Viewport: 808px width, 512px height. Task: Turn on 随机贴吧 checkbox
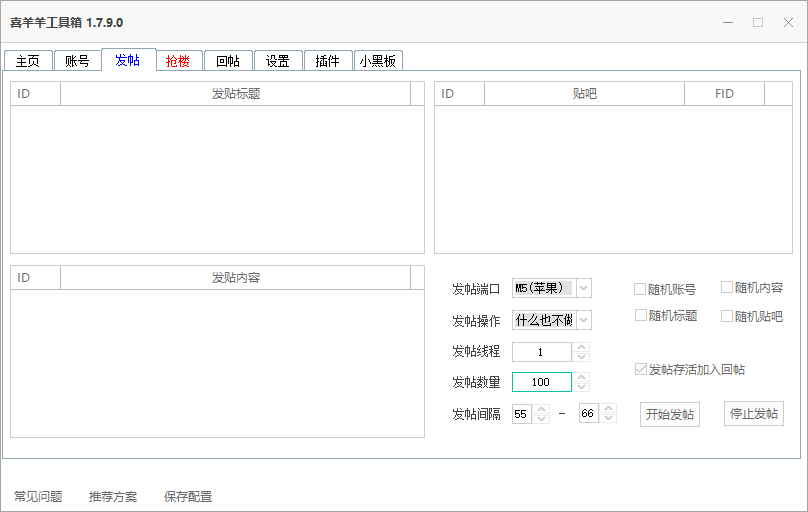pyautogui.click(x=727, y=316)
